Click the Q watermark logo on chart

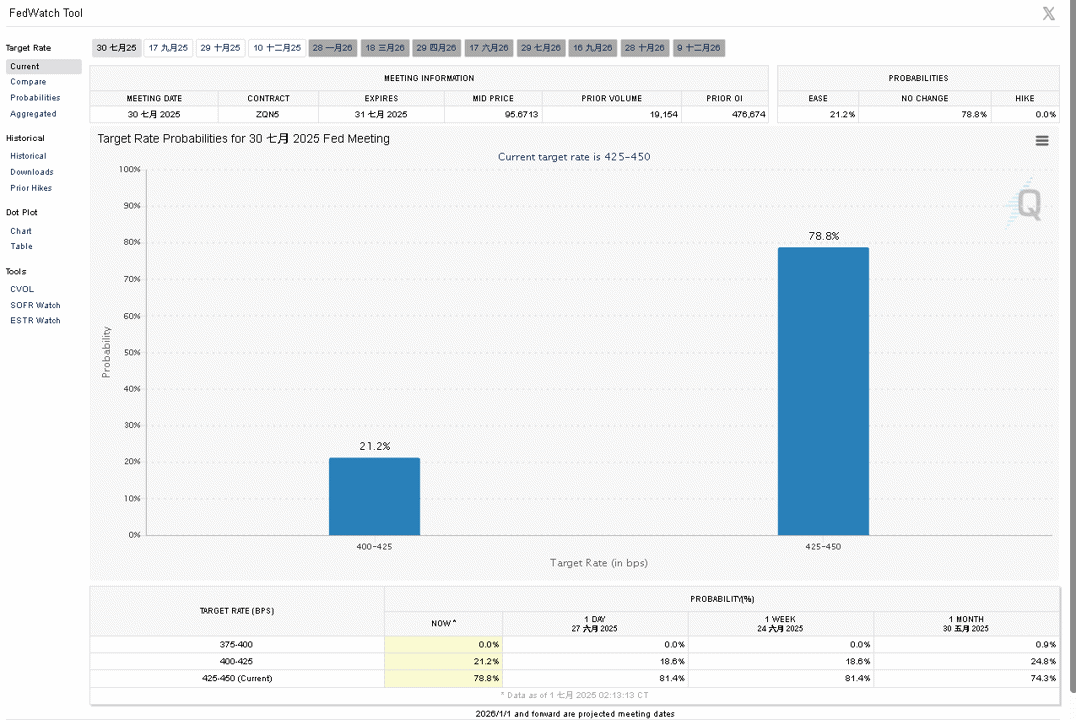coord(1027,204)
